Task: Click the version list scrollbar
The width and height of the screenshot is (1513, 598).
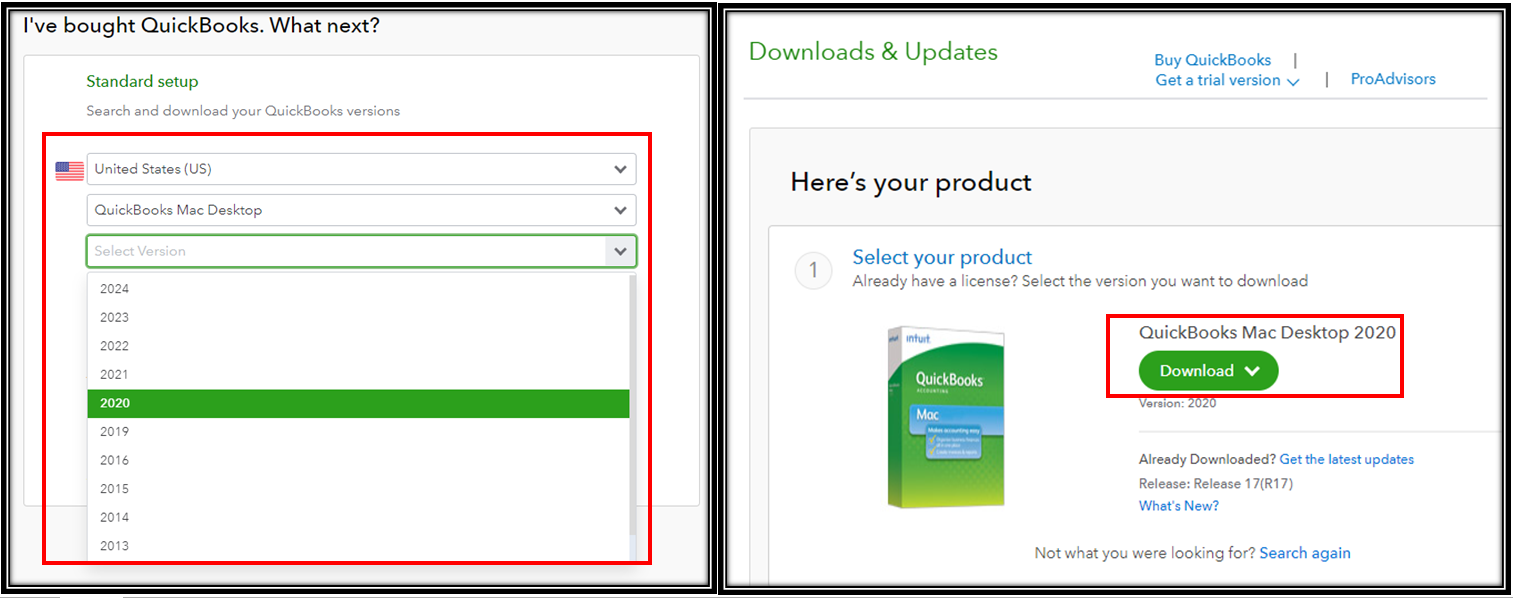Action: 632,405
